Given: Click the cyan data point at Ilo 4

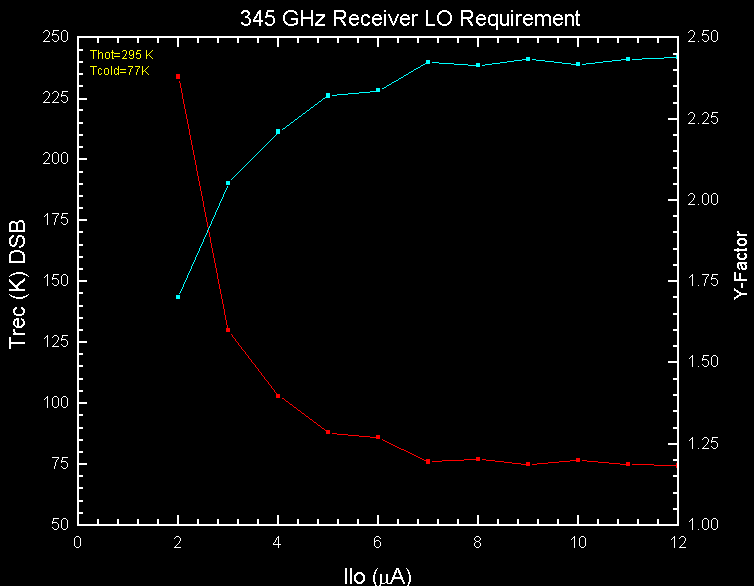Looking at the screenshot, I should coord(278,131).
